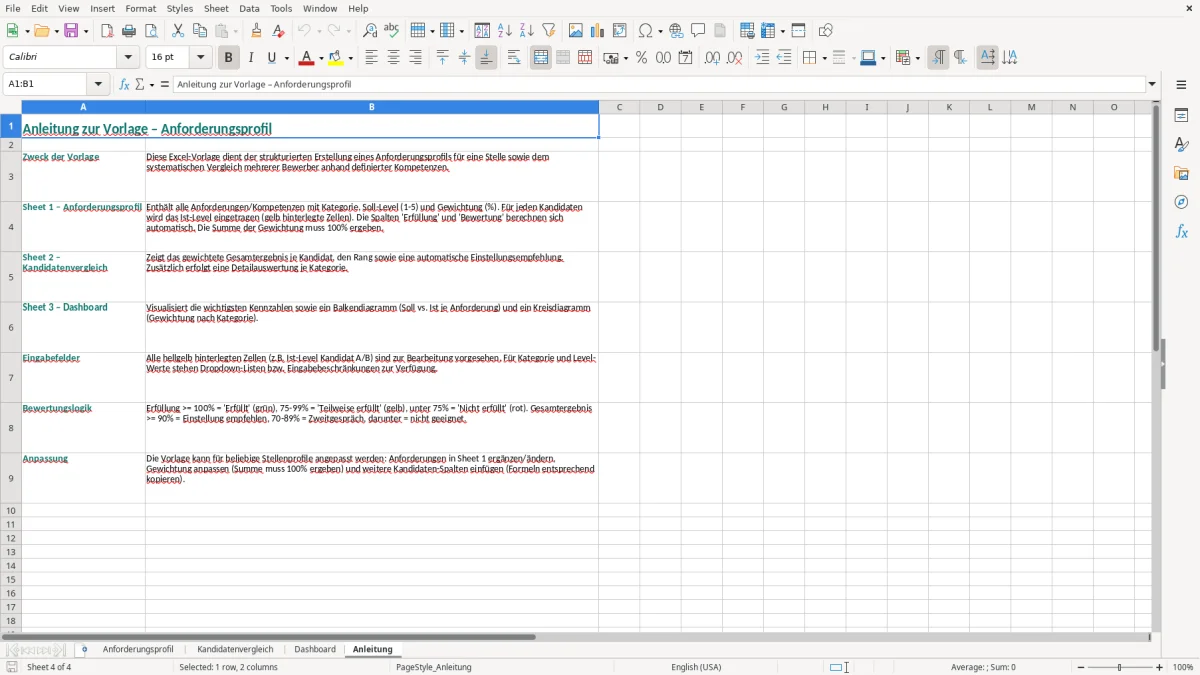Expand the Open document dropdown arrow
The width and height of the screenshot is (1200, 675).
point(56,31)
